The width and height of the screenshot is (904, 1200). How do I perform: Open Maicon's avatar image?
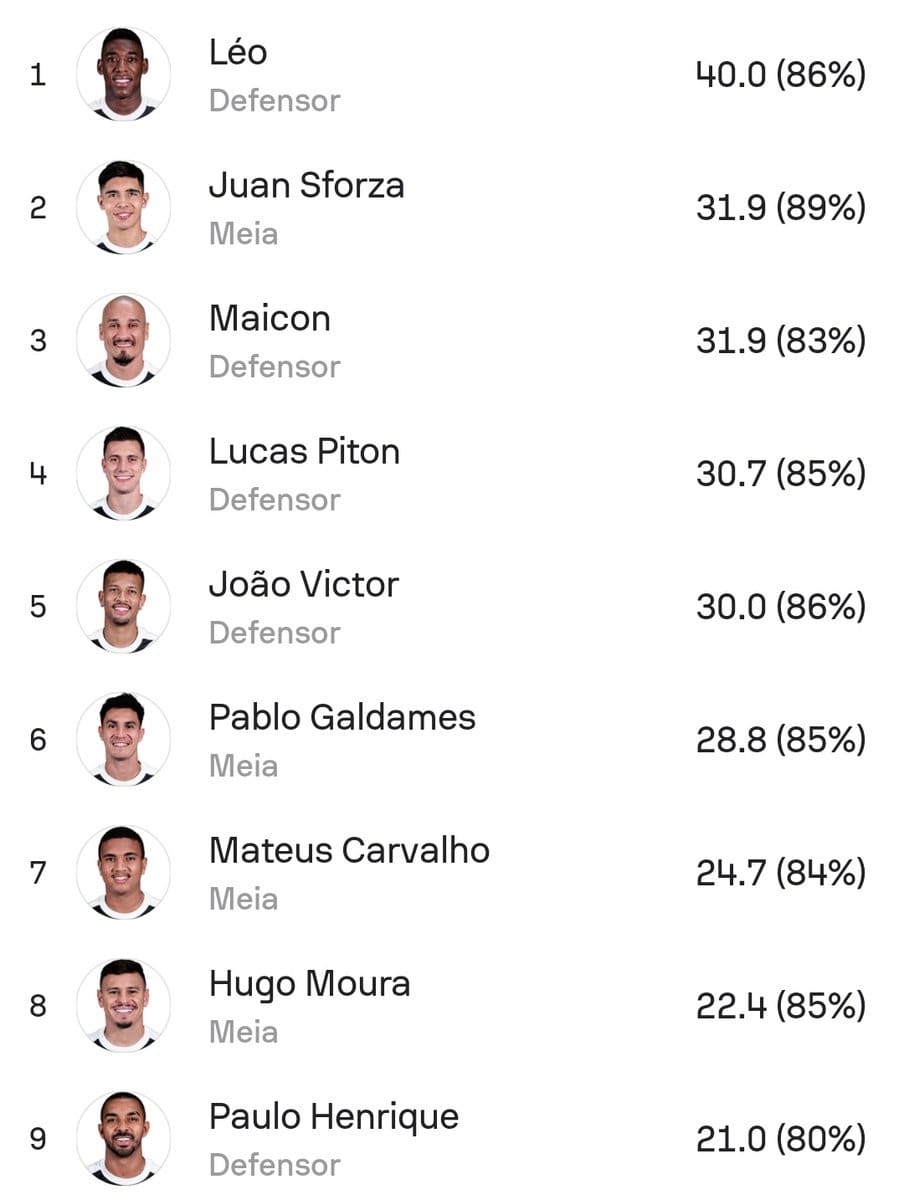click(x=123, y=341)
